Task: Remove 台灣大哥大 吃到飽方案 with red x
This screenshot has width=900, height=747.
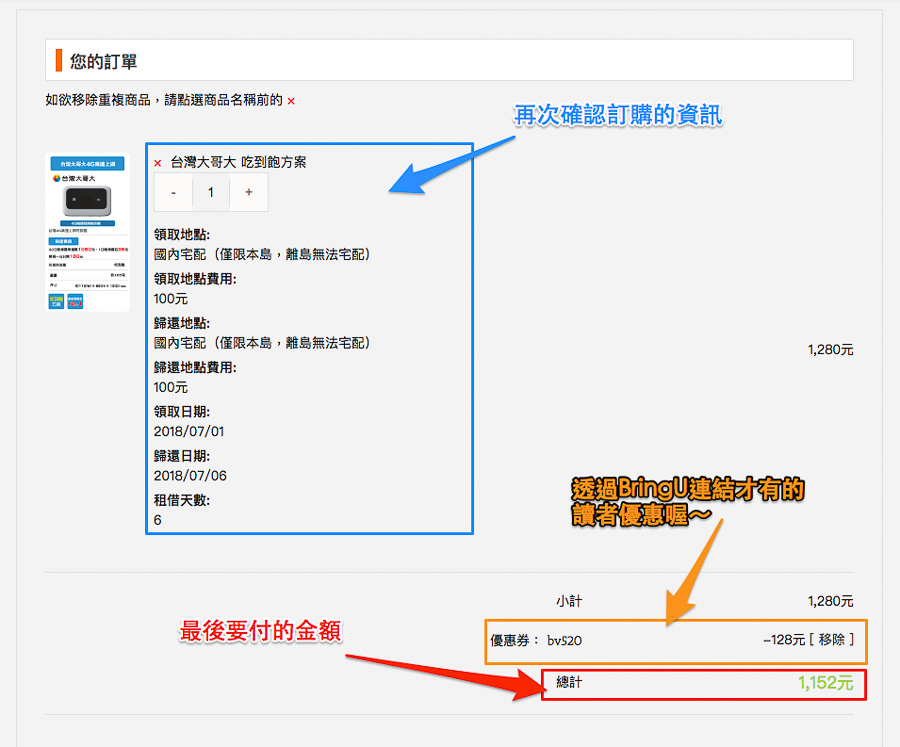Action: point(158,163)
